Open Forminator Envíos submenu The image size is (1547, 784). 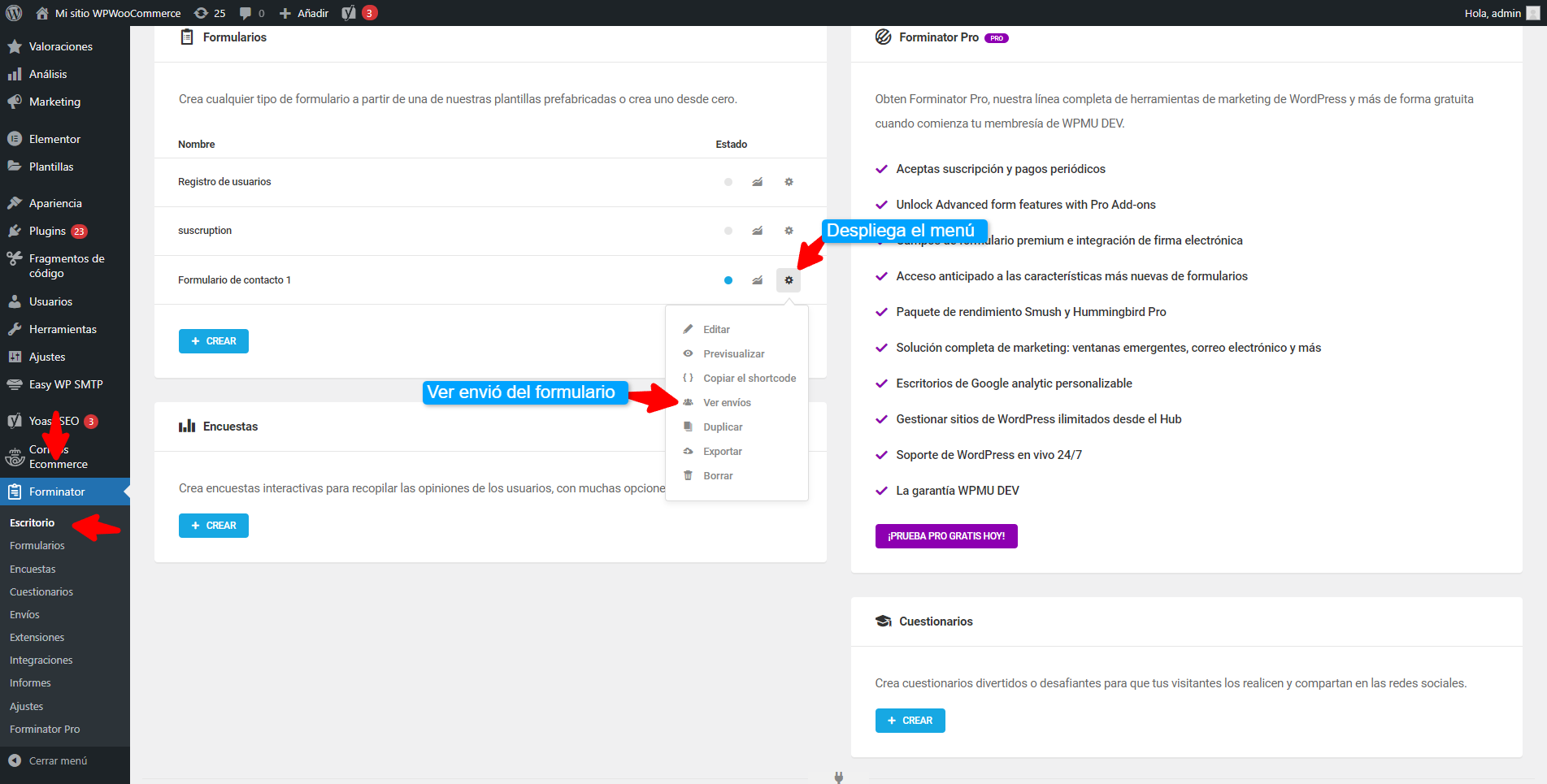point(24,615)
